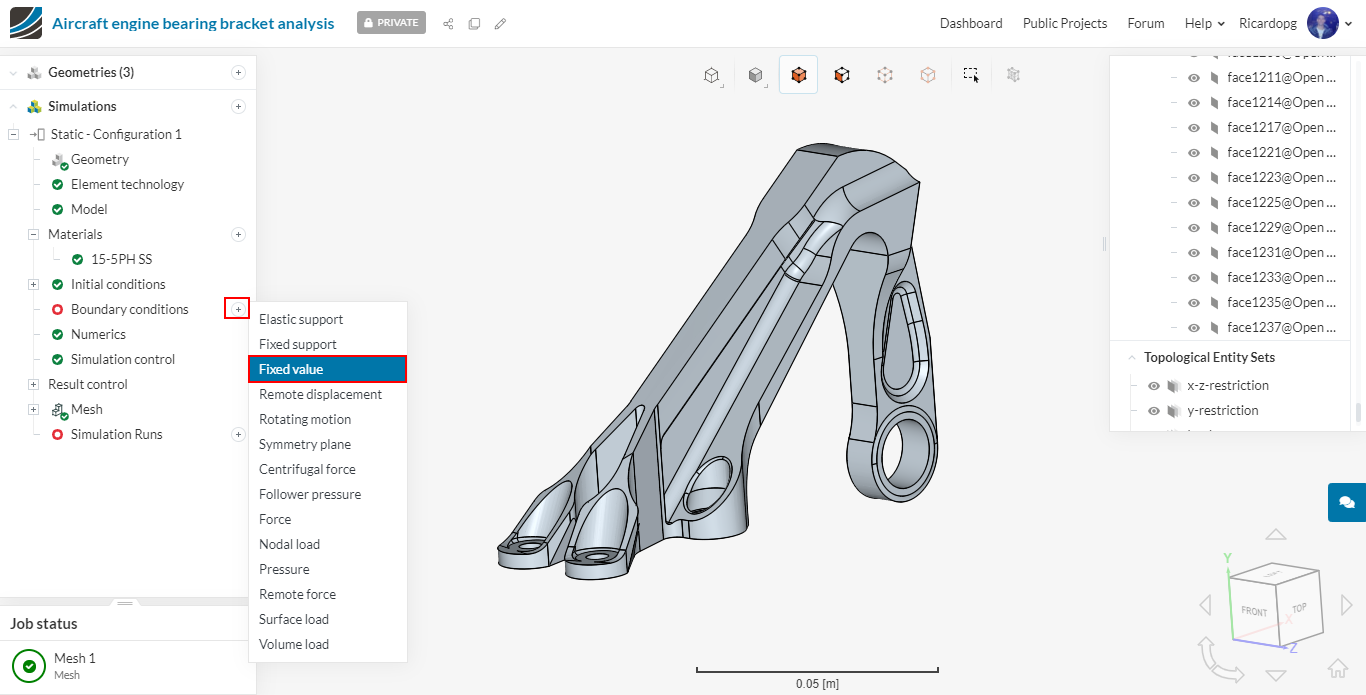Go to the Dashboard link

tap(970, 23)
